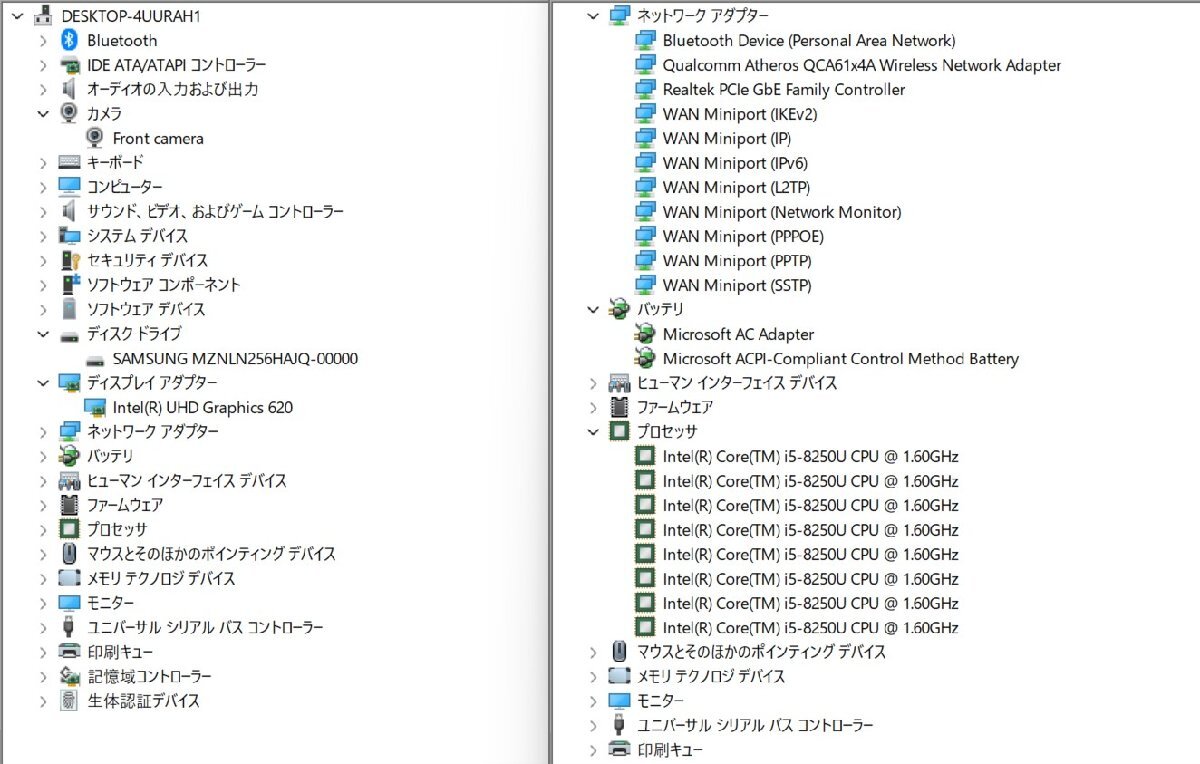Expand right pane モニター arrow

click(x=594, y=701)
